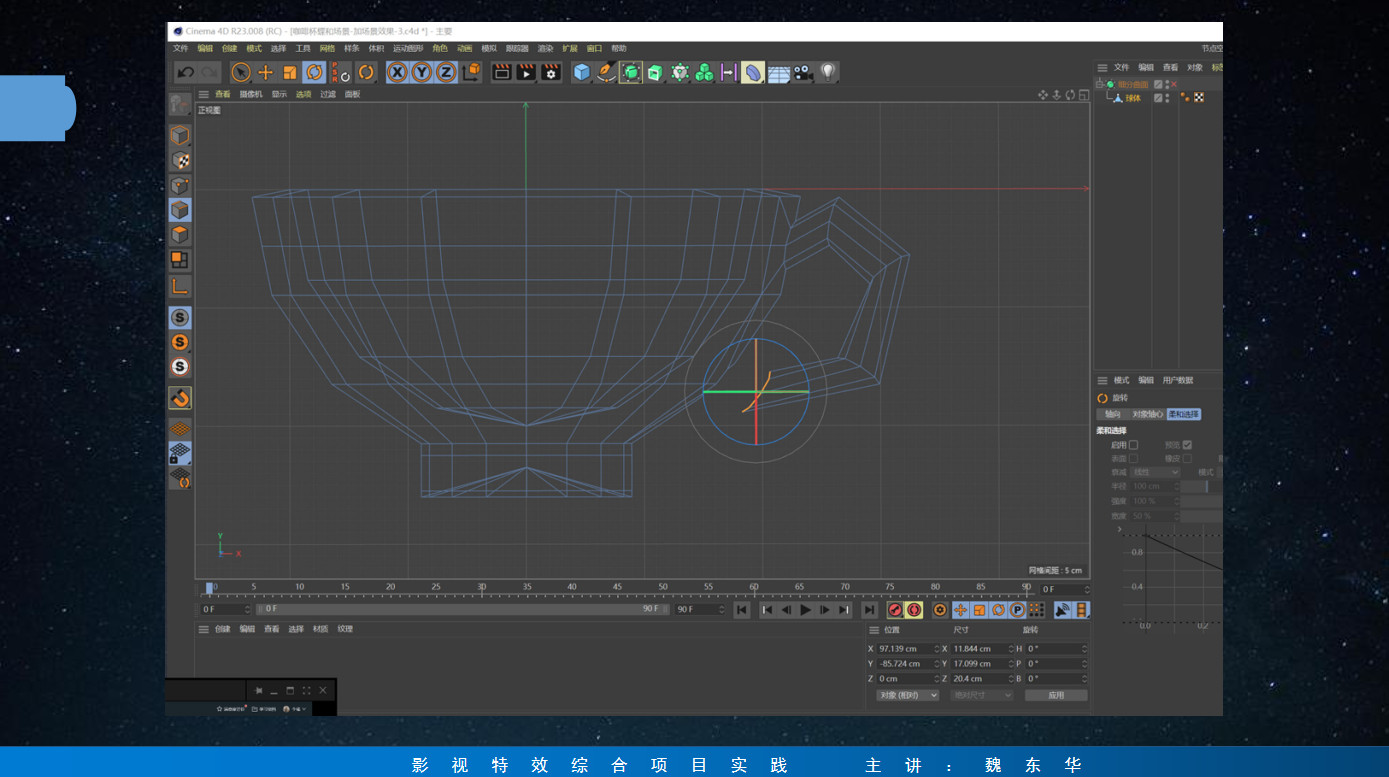Screen dimensions: 1389x777
Task: Open the 网格 menu in menu bar
Action: pyautogui.click(x=327, y=48)
